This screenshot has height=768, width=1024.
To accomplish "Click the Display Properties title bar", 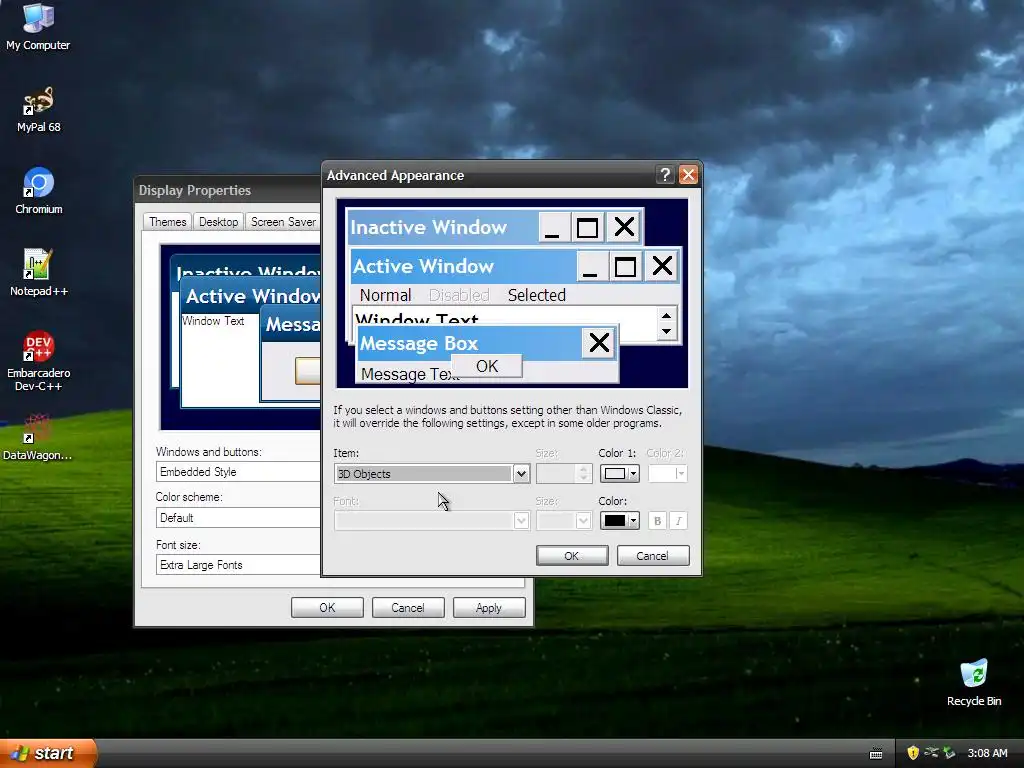I will [x=228, y=190].
